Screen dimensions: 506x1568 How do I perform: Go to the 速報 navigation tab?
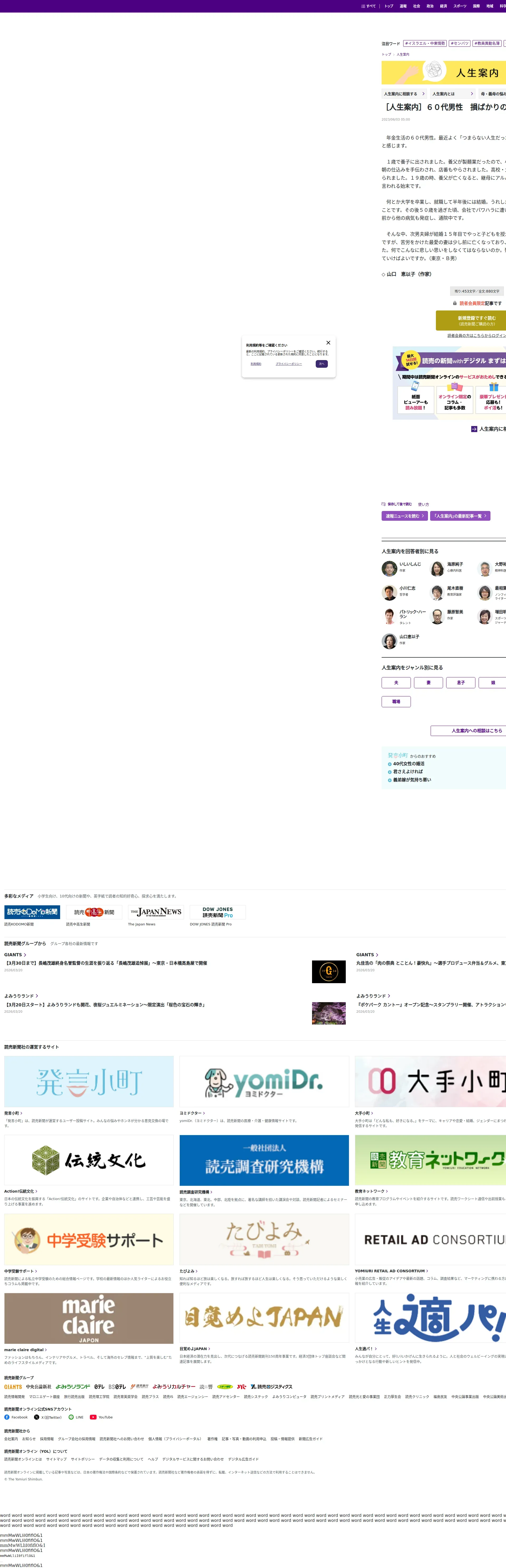pos(403,6)
